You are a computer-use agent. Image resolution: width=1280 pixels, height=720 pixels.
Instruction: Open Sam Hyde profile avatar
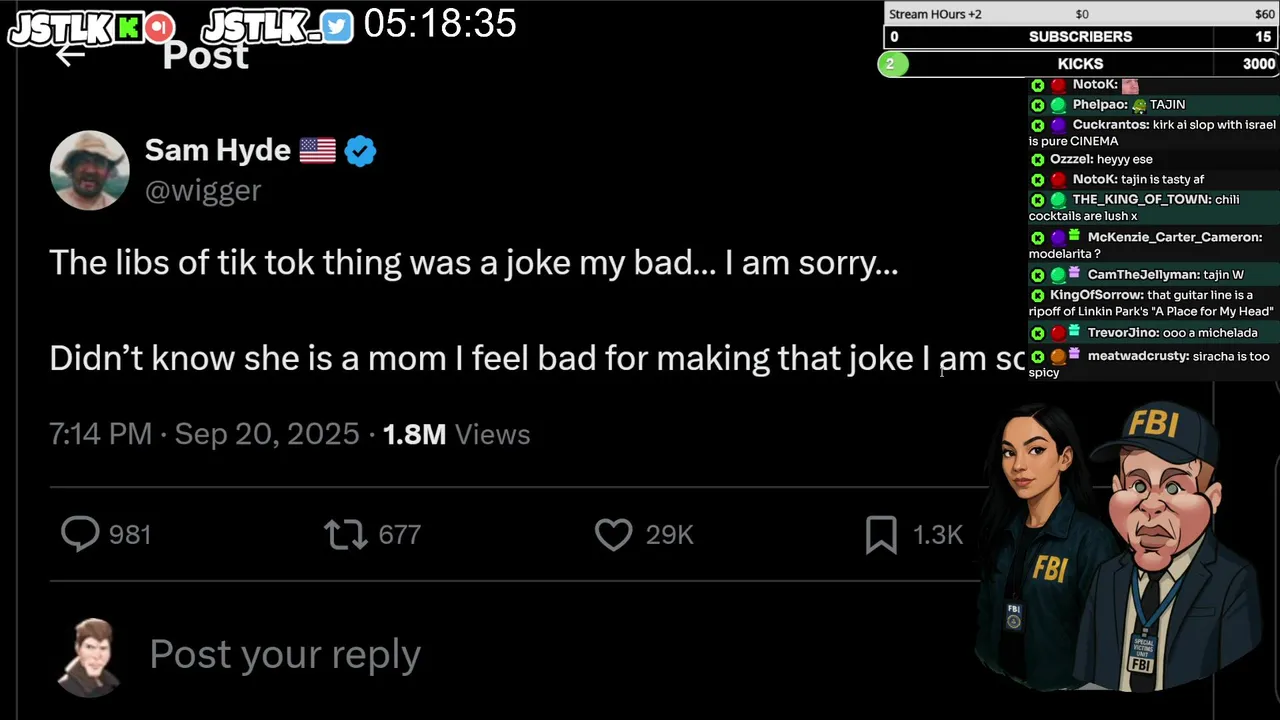90,170
